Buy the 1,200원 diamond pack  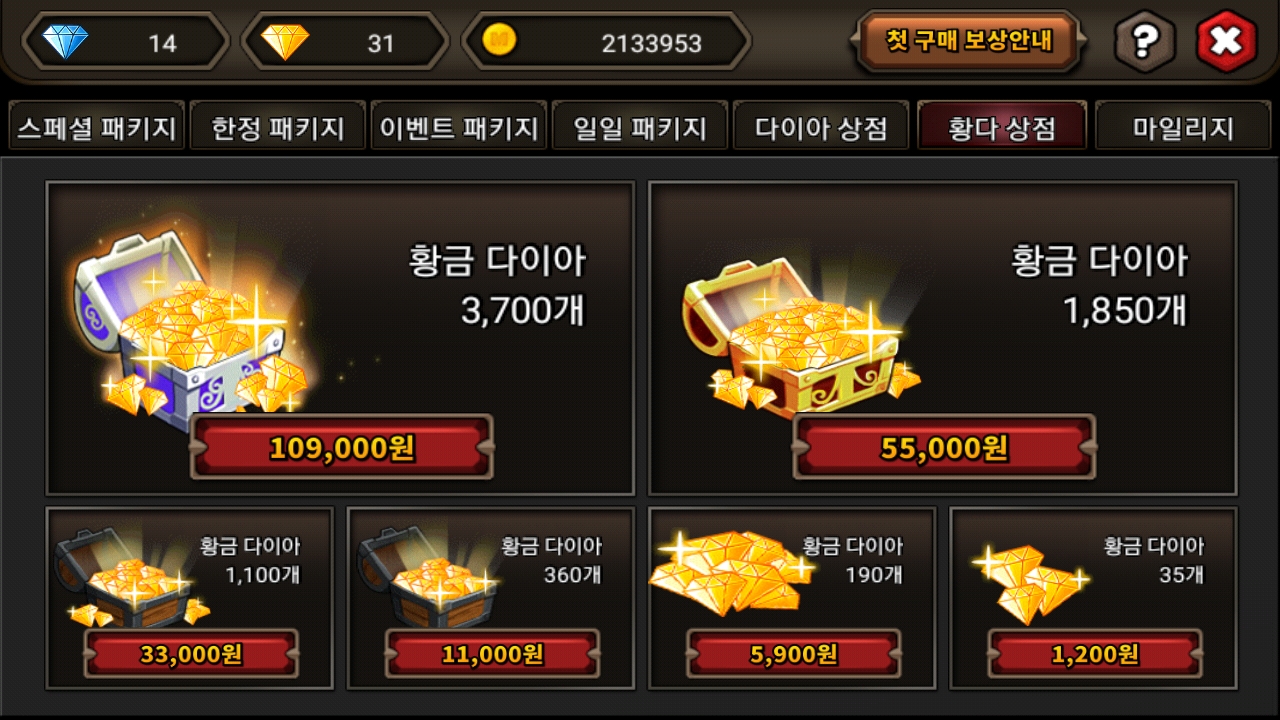tap(1095, 654)
